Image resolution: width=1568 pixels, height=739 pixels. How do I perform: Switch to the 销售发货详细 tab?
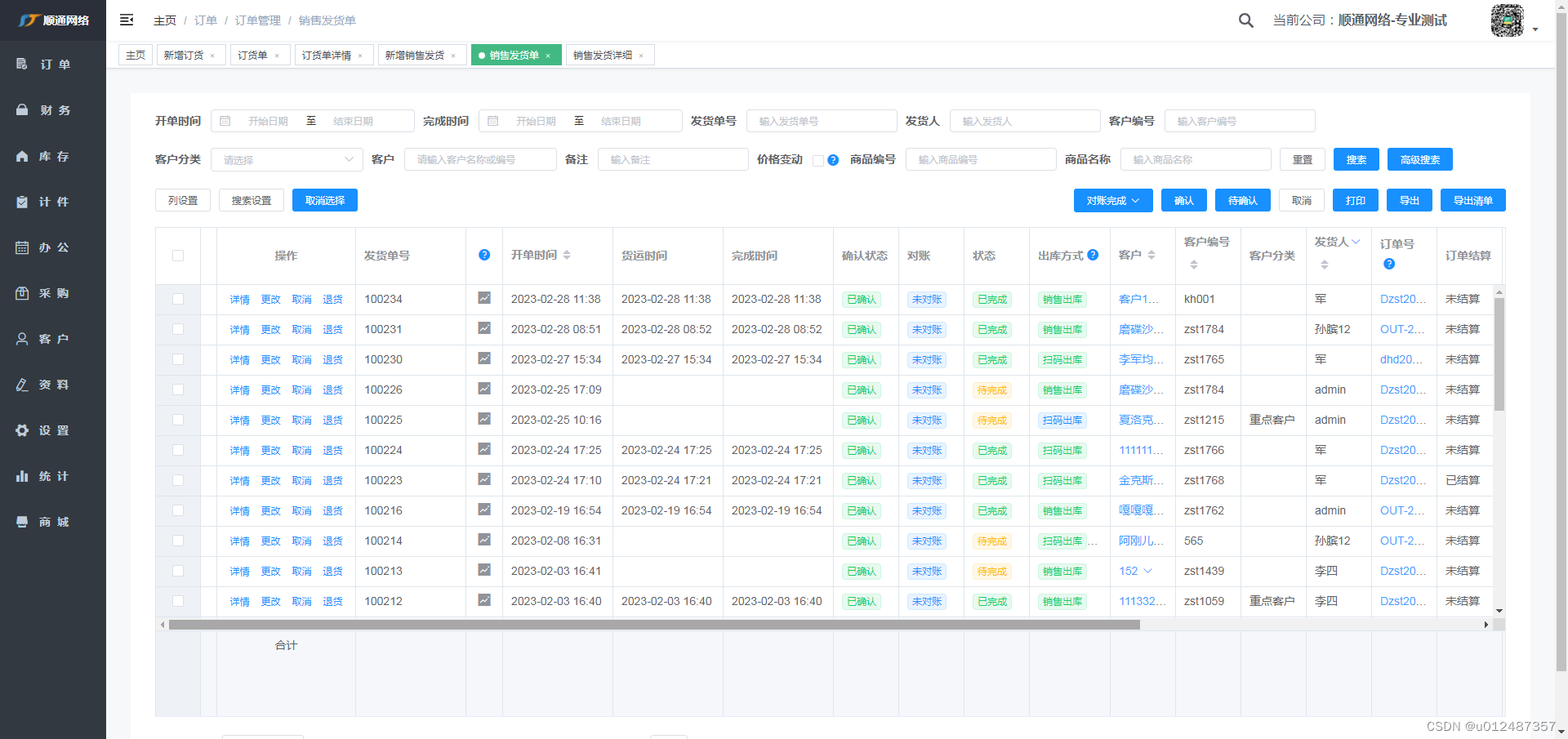tap(609, 56)
